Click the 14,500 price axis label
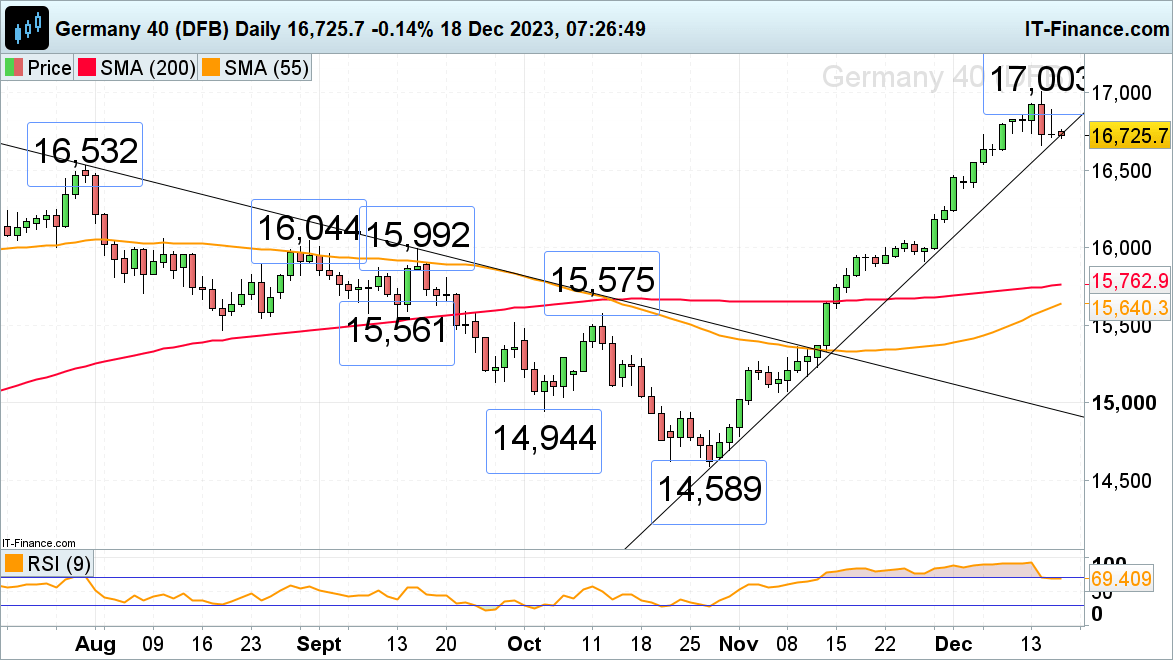 1121,480
